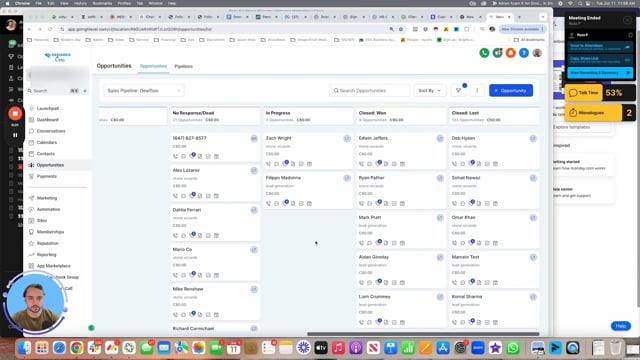Click the Talk Time widget
Screen dimensions: 640x360
pyautogui.click(x=600, y=93)
